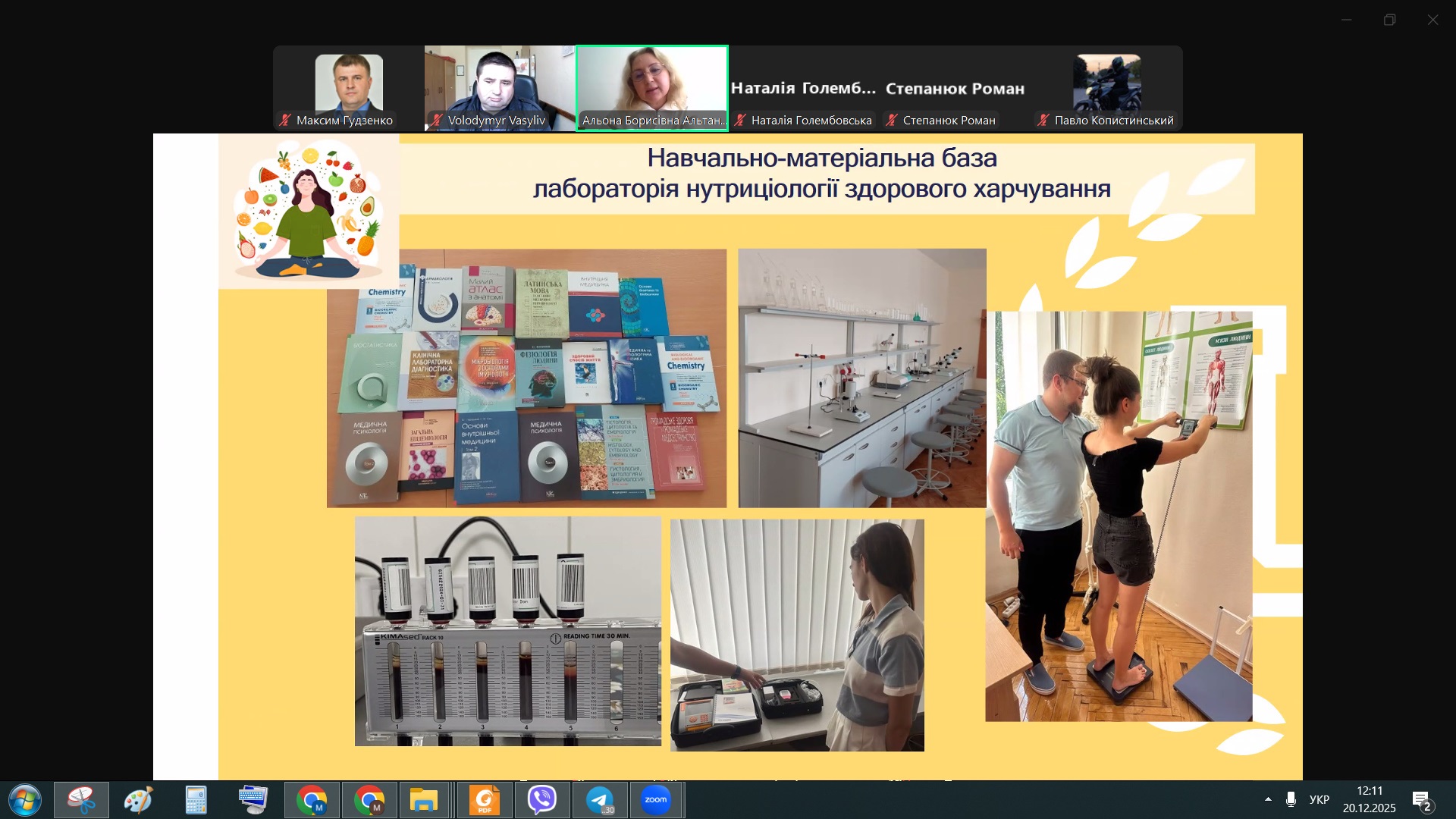The image size is (1456, 819).
Task: Click the Zoom taskbar icon
Action: 656,800
